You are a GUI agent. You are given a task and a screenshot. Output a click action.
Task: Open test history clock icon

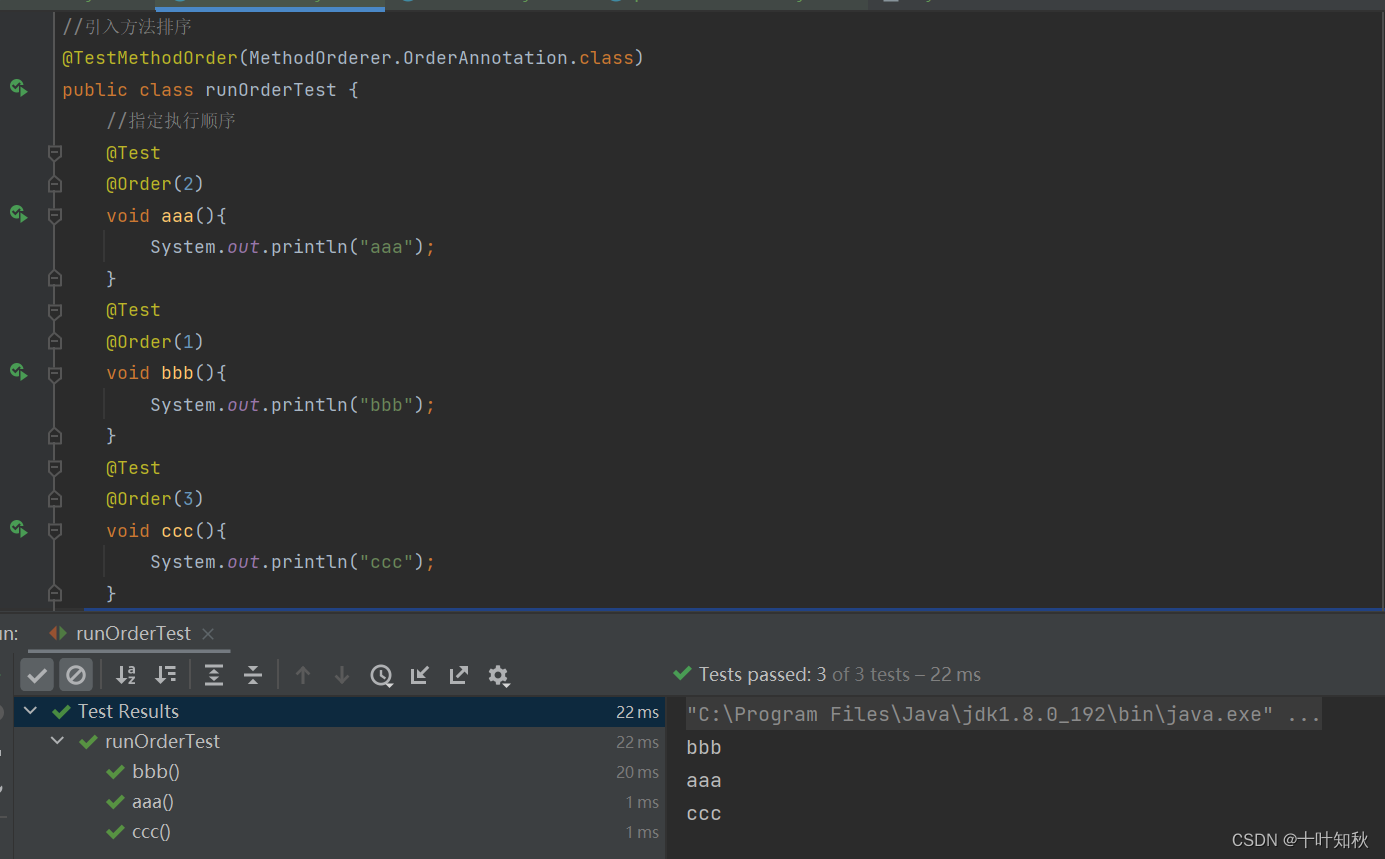pyautogui.click(x=381, y=675)
